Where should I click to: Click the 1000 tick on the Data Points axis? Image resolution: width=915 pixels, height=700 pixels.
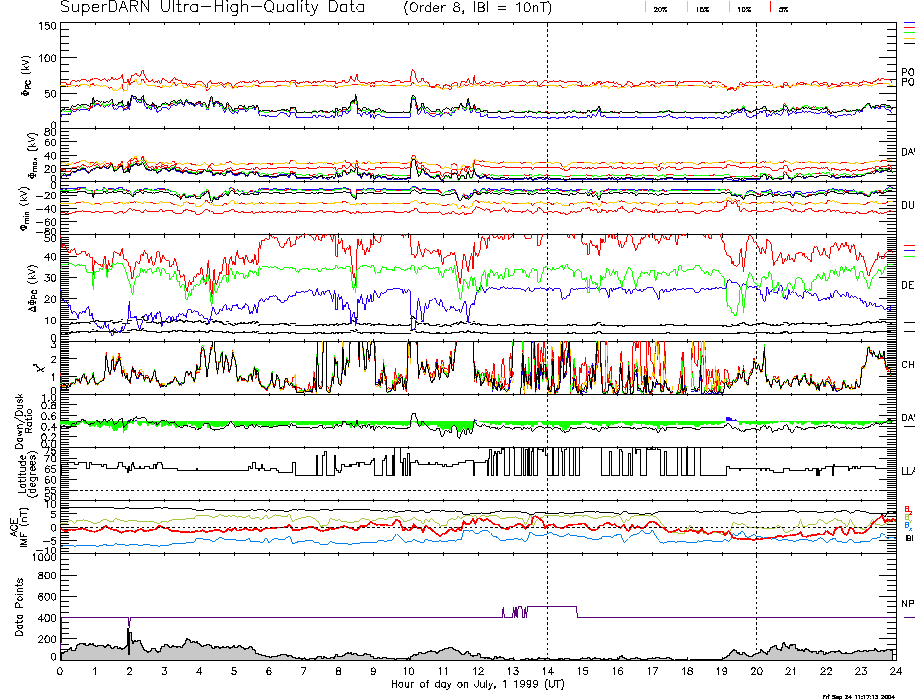[42, 558]
